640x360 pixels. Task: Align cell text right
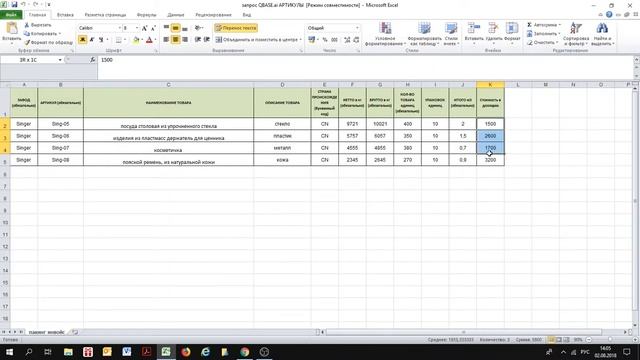coord(185,40)
